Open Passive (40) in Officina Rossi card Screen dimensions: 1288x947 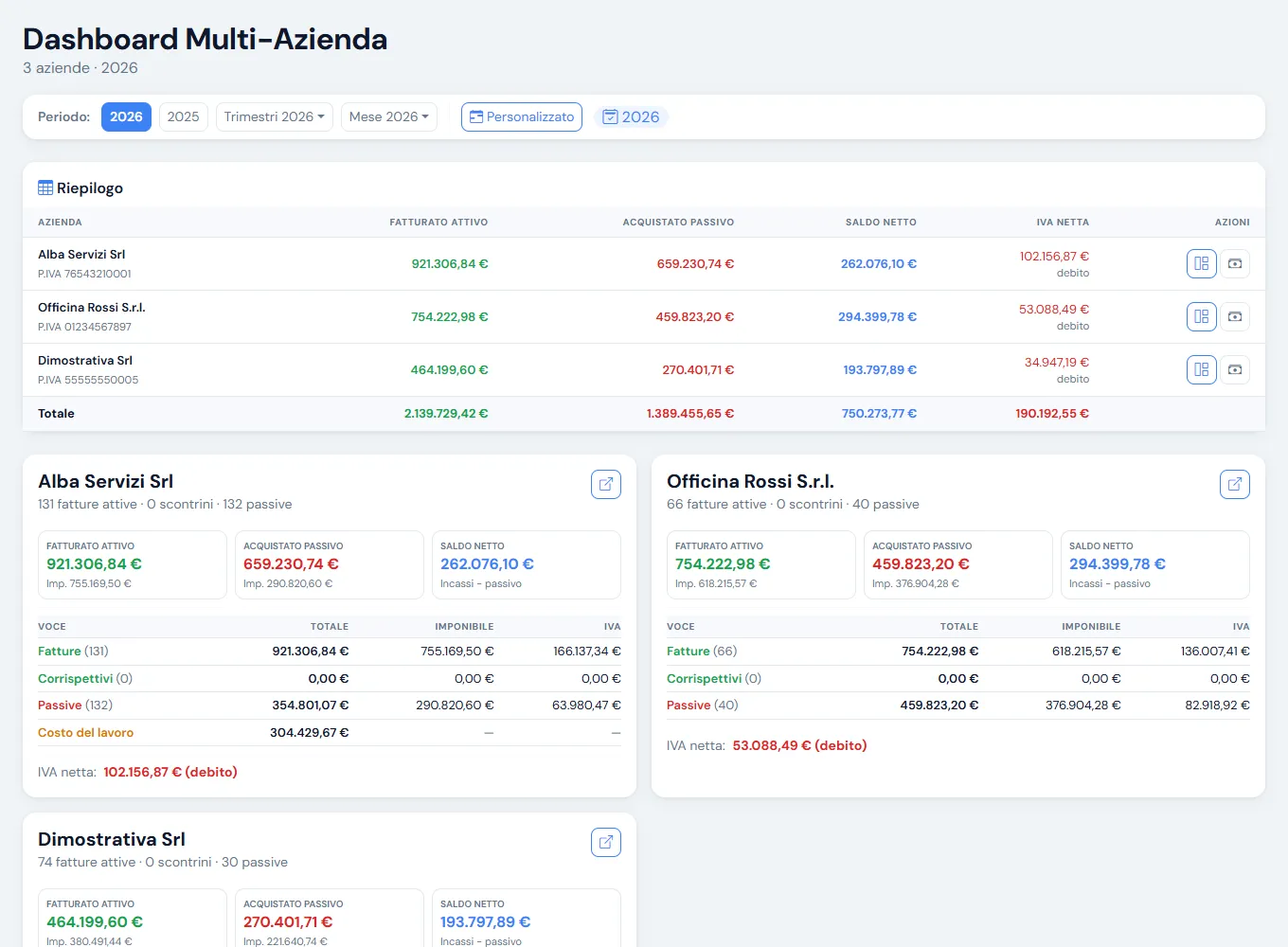coord(703,706)
